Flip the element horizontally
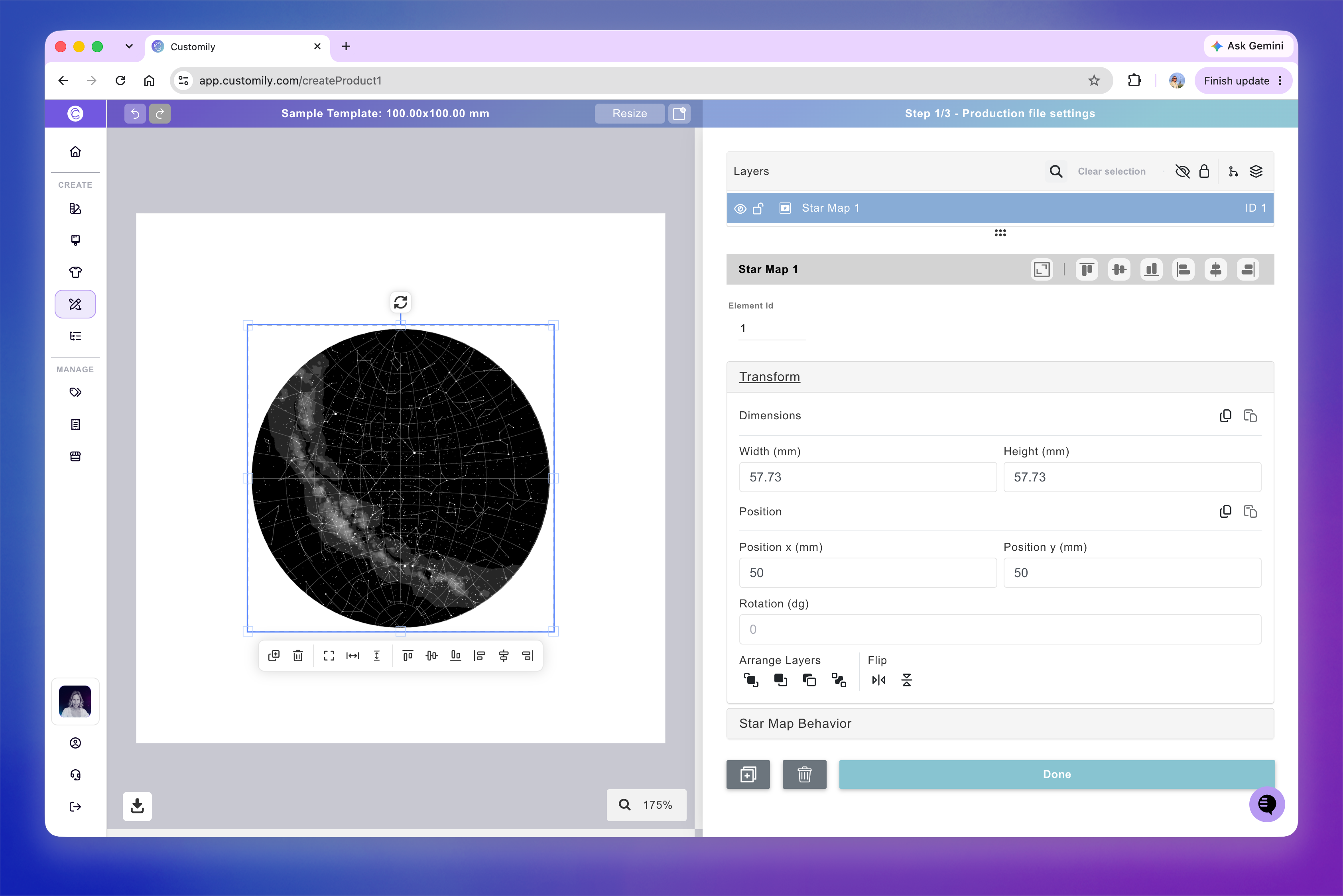This screenshot has width=1343, height=896. pyautogui.click(x=879, y=680)
